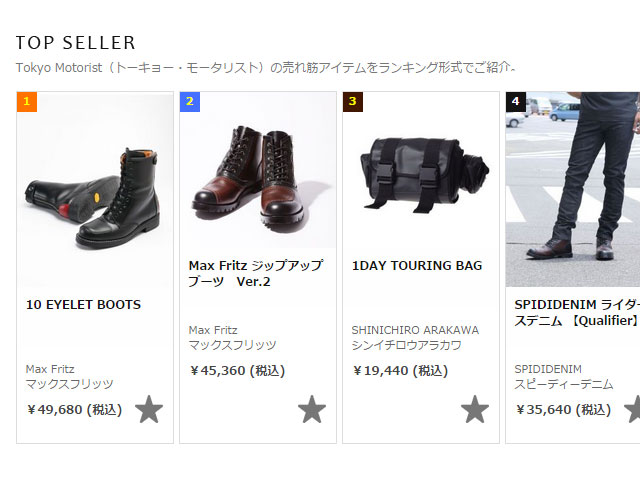Toggle star favorite on 1DAY TOURING BAG

[475, 409]
